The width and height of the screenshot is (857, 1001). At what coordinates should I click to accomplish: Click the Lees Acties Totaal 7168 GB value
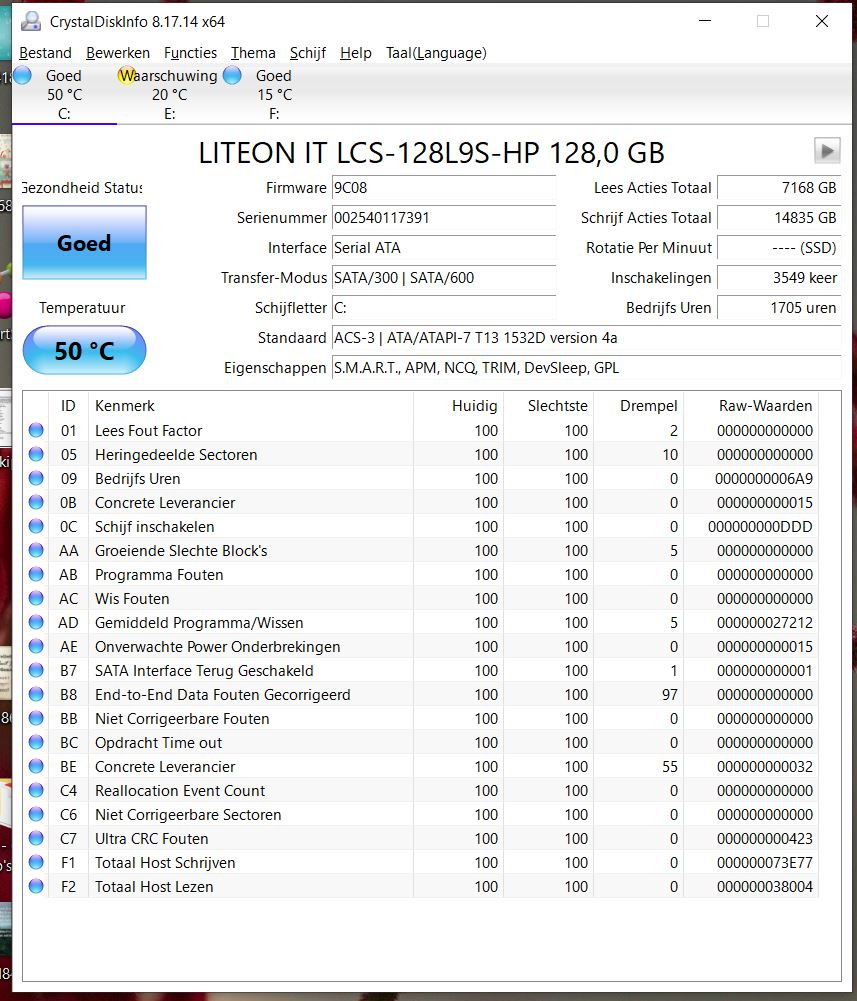(x=779, y=188)
